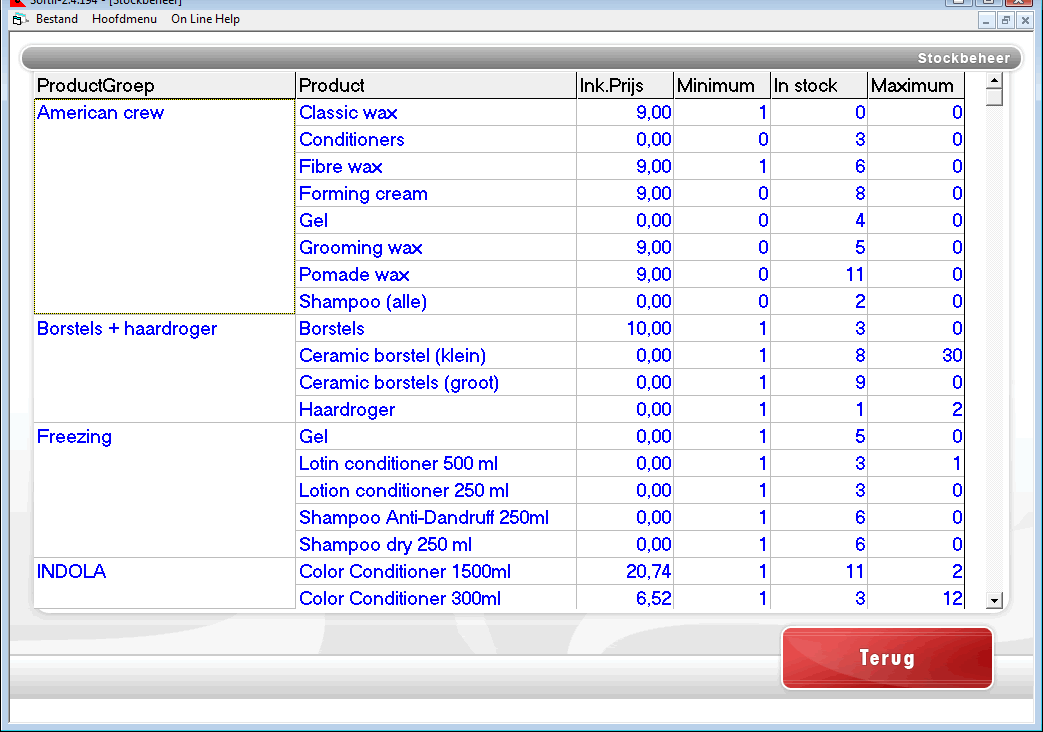This screenshot has width=1043, height=732.
Task: Select Color Conditioner 1500ml
Action: tap(436, 572)
